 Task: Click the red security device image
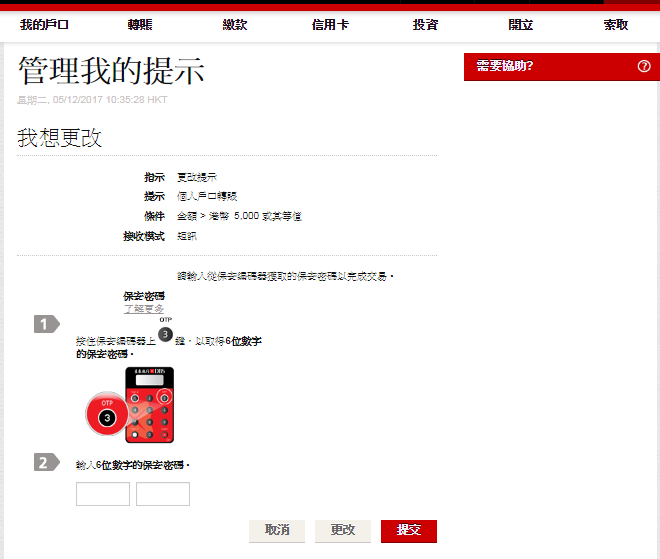click(149, 406)
